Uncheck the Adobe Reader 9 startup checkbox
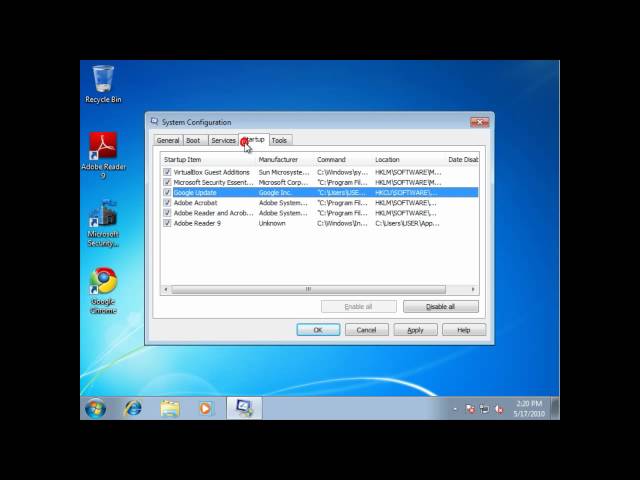Screen dimensions: 640x480 tap(167, 223)
